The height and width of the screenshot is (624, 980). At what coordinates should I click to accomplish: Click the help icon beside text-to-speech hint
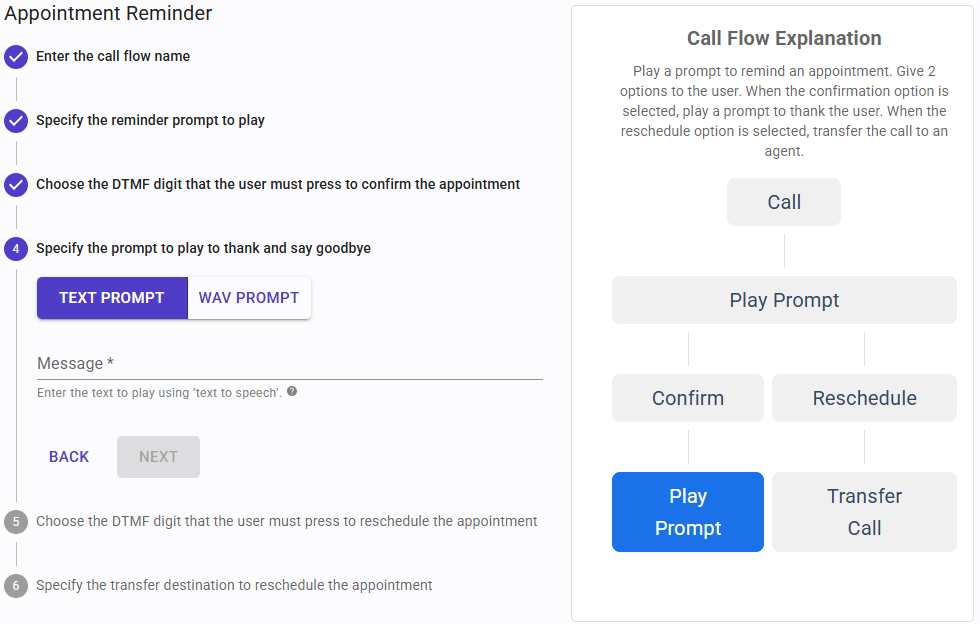[291, 392]
